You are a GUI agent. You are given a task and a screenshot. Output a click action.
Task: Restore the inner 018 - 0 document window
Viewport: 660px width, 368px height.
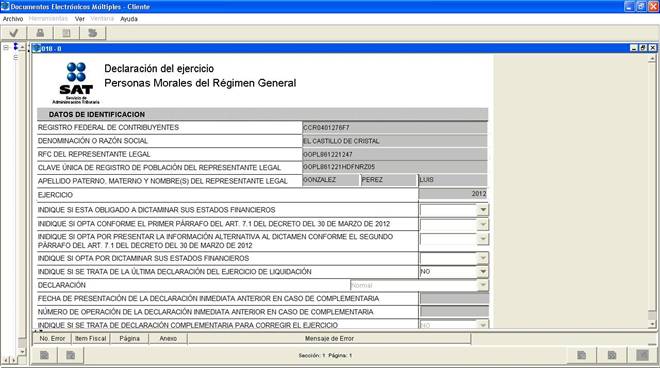(x=643, y=48)
